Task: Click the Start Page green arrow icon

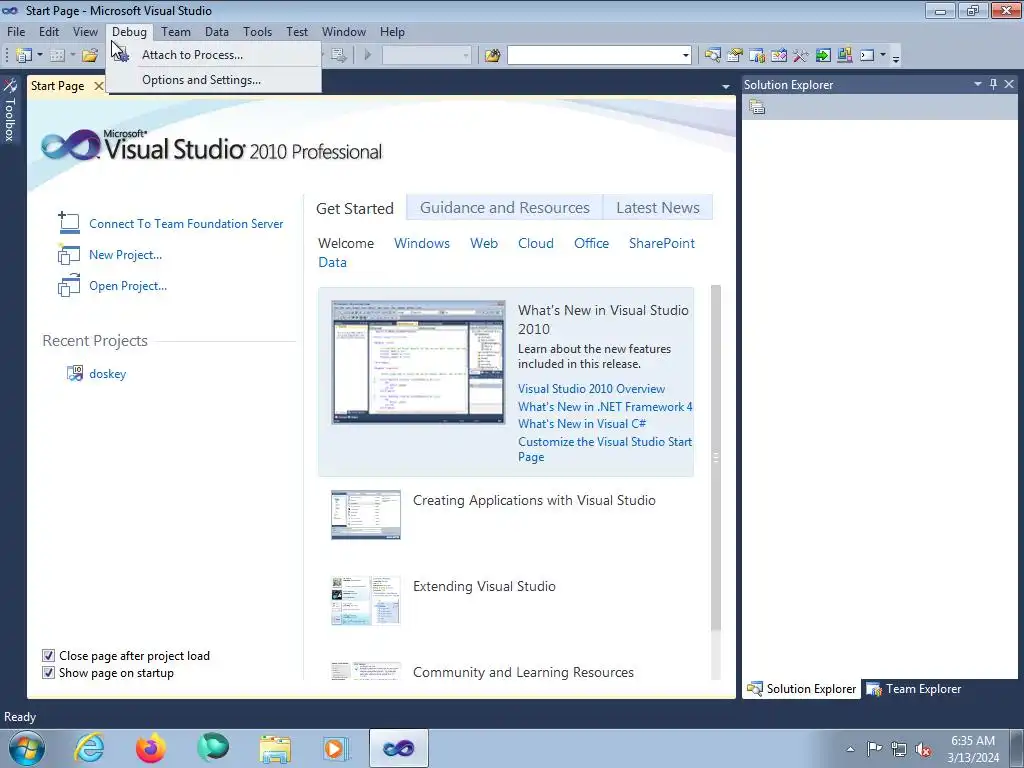Action: click(823, 56)
